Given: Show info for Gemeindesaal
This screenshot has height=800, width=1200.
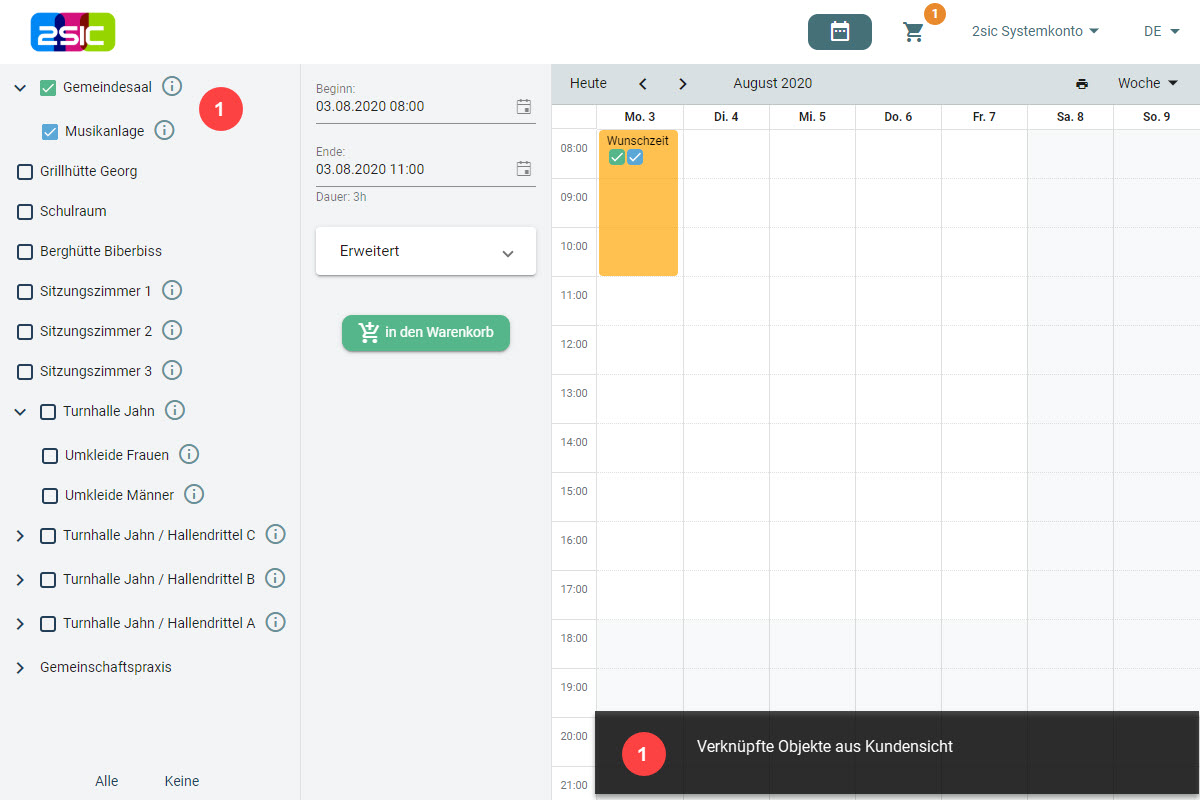Looking at the screenshot, I should tap(172, 87).
